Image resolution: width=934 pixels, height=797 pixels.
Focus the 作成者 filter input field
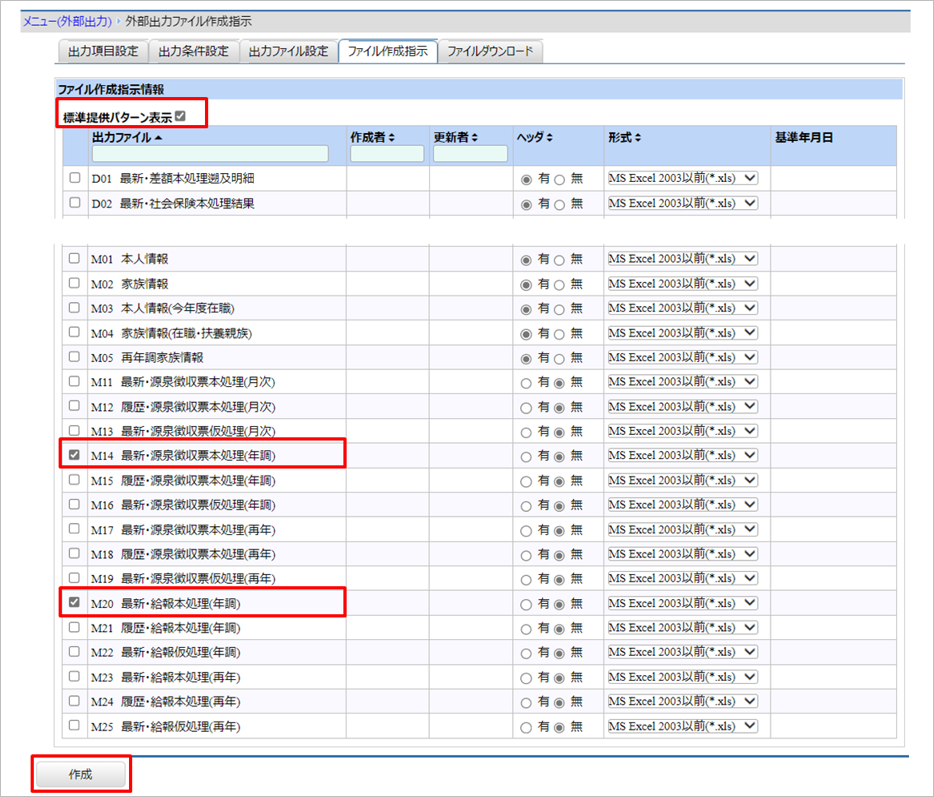(x=387, y=154)
